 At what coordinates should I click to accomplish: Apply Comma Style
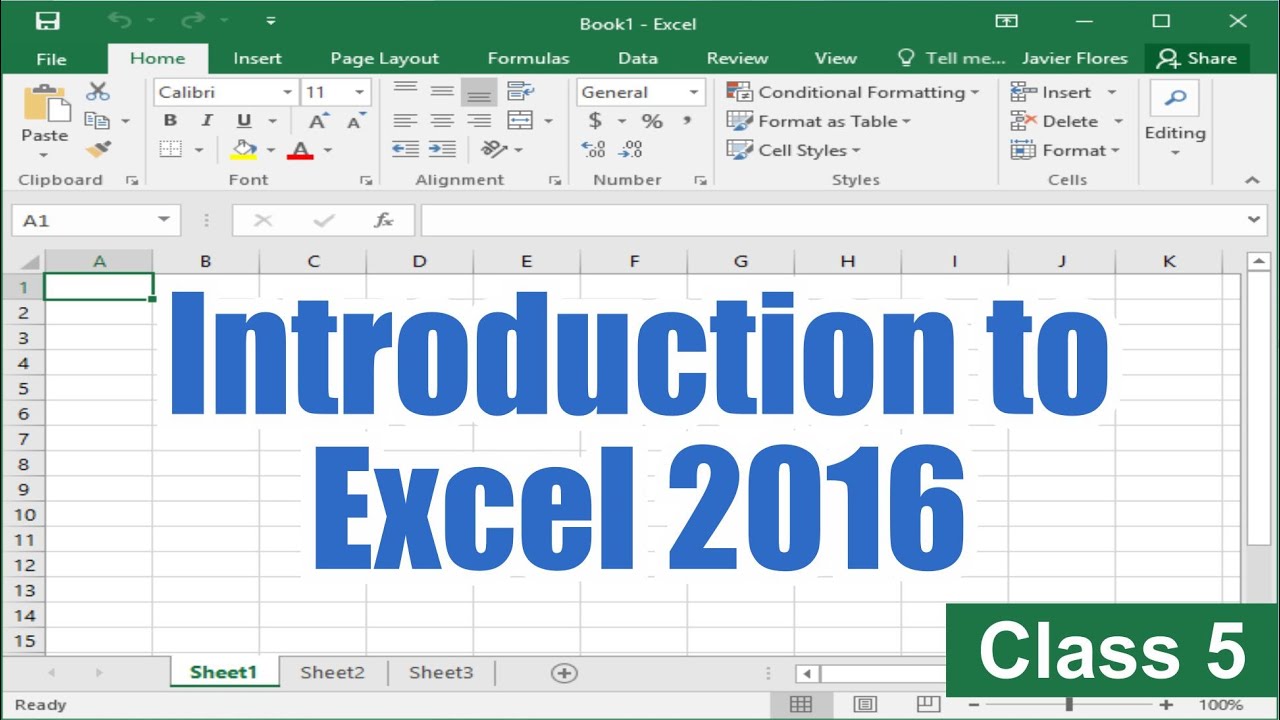tap(687, 121)
